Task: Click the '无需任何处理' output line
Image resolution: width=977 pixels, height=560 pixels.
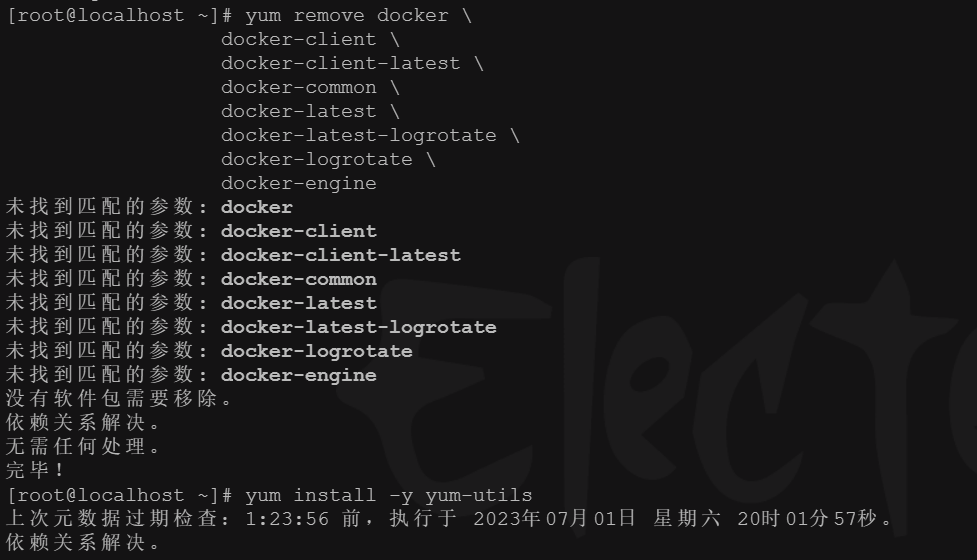Action: pyautogui.click(x=83, y=447)
